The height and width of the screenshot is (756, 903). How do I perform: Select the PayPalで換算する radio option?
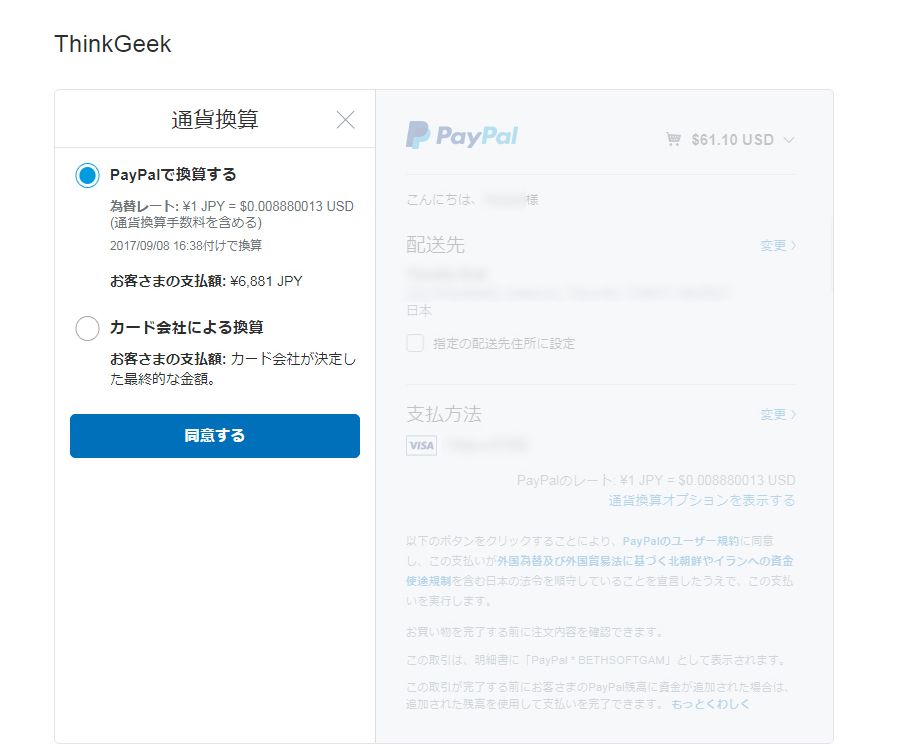88,175
